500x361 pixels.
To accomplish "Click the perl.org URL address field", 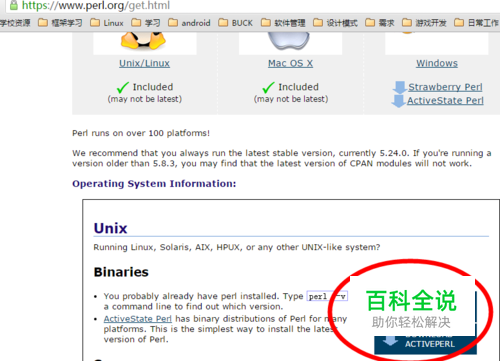I will 96,5.
